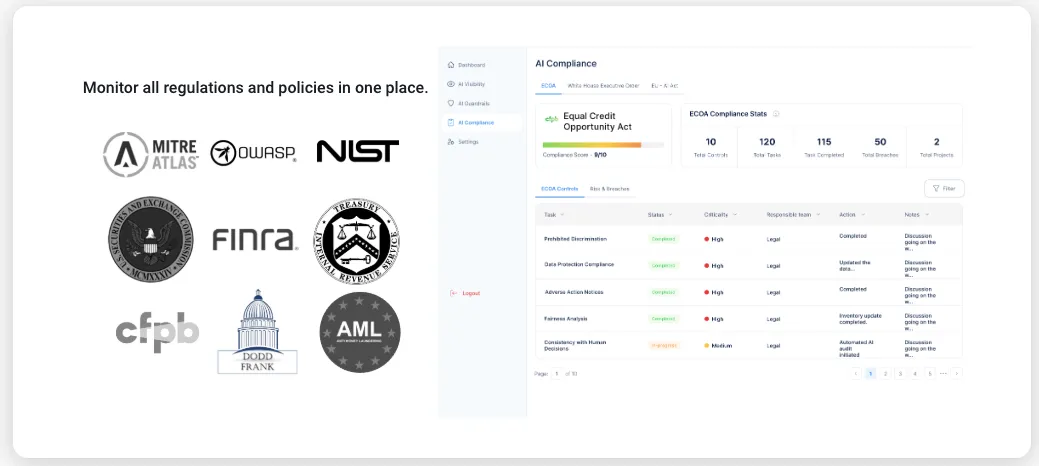Screen dimensions: 1039x466
Task: Select the ECOA tab
Action: point(548,86)
